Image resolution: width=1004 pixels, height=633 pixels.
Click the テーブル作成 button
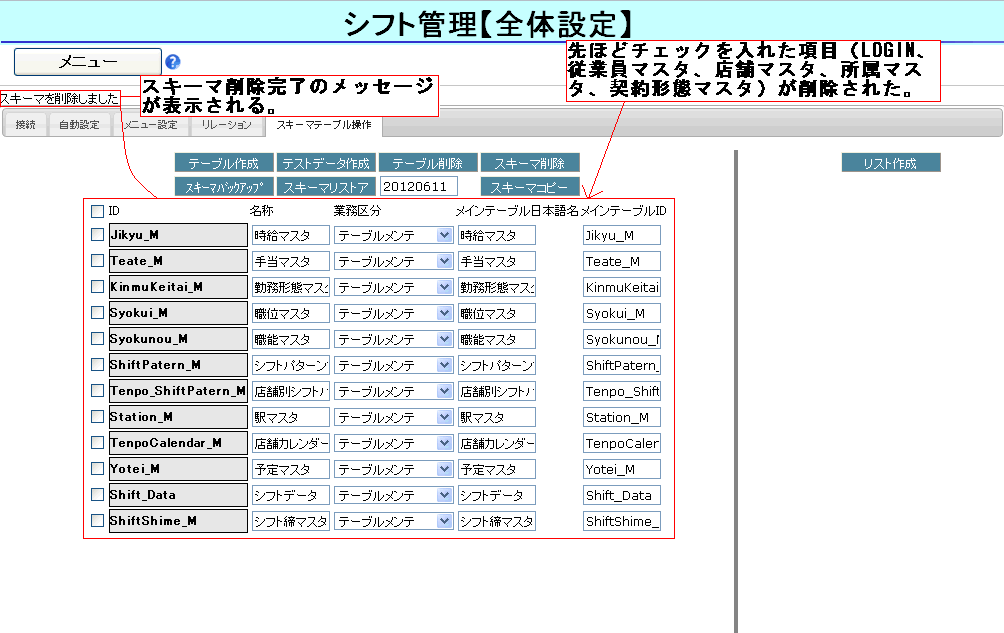pos(224,163)
